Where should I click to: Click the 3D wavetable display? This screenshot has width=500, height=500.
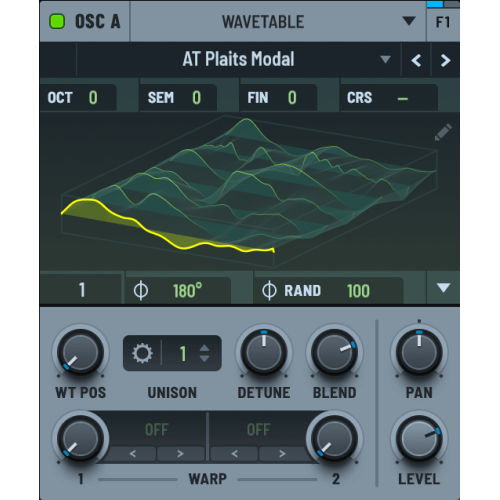tap(249, 192)
